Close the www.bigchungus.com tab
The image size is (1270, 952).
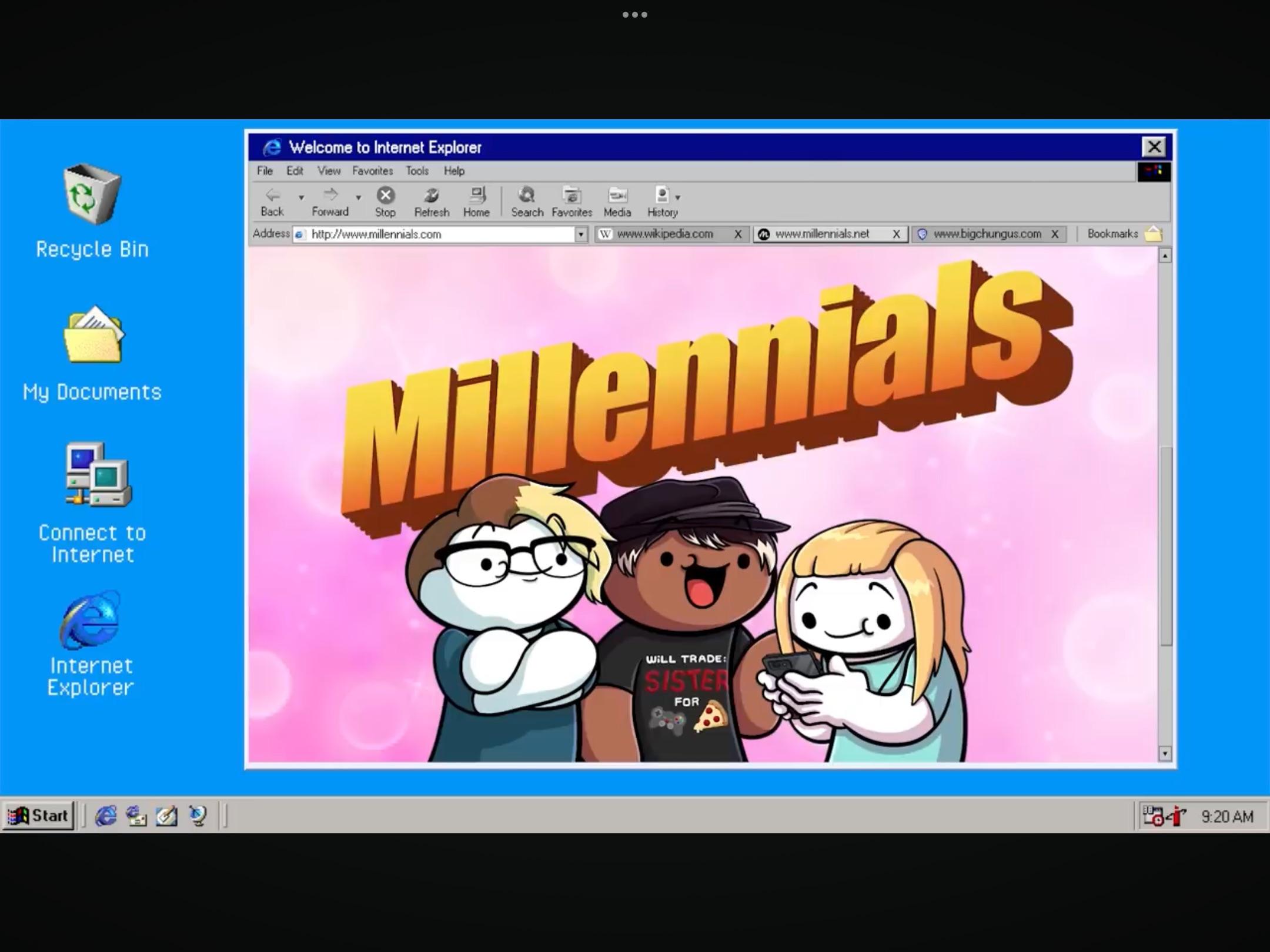coord(1055,234)
